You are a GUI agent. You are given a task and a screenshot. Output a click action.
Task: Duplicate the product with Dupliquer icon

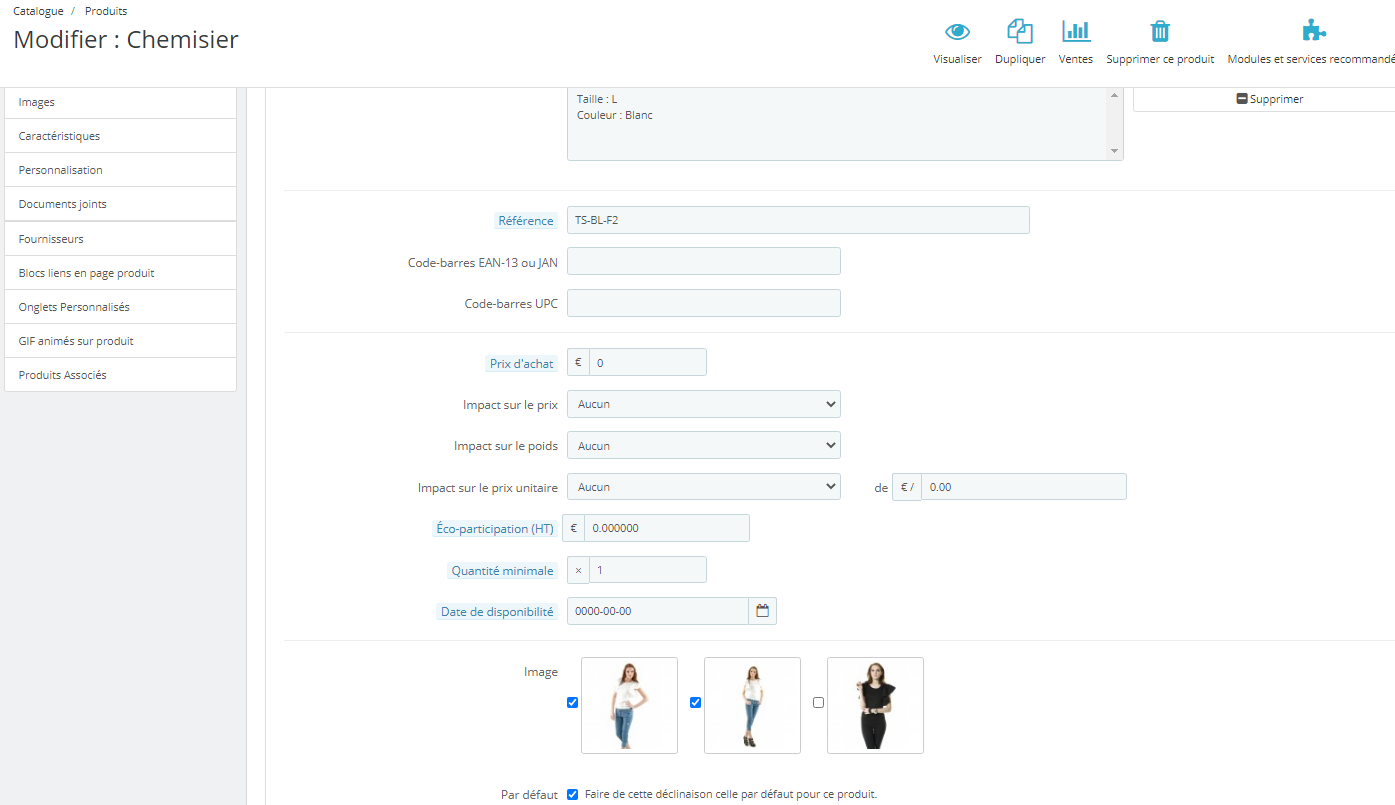[1020, 32]
